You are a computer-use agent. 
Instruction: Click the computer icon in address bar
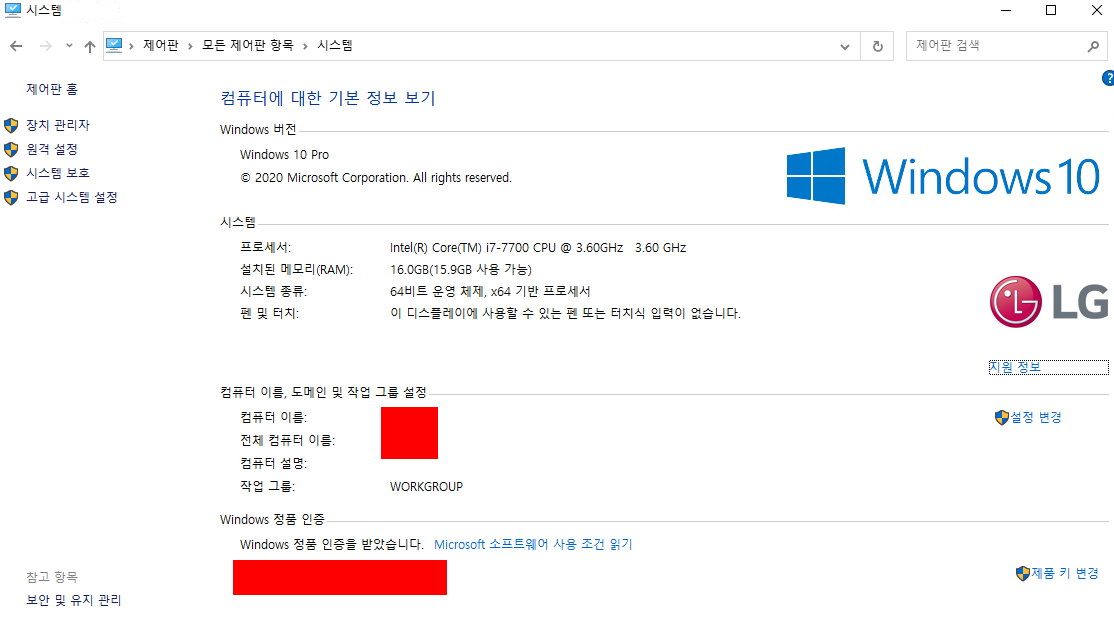pos(114,45)
